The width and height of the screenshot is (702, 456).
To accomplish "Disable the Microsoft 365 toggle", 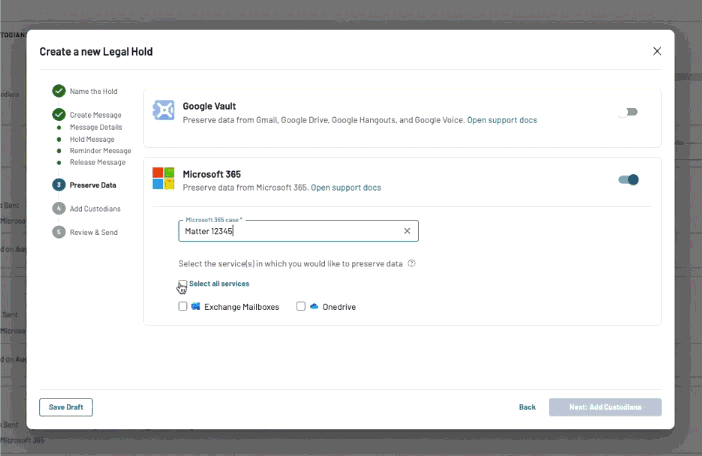I will (x=628, y=180).
